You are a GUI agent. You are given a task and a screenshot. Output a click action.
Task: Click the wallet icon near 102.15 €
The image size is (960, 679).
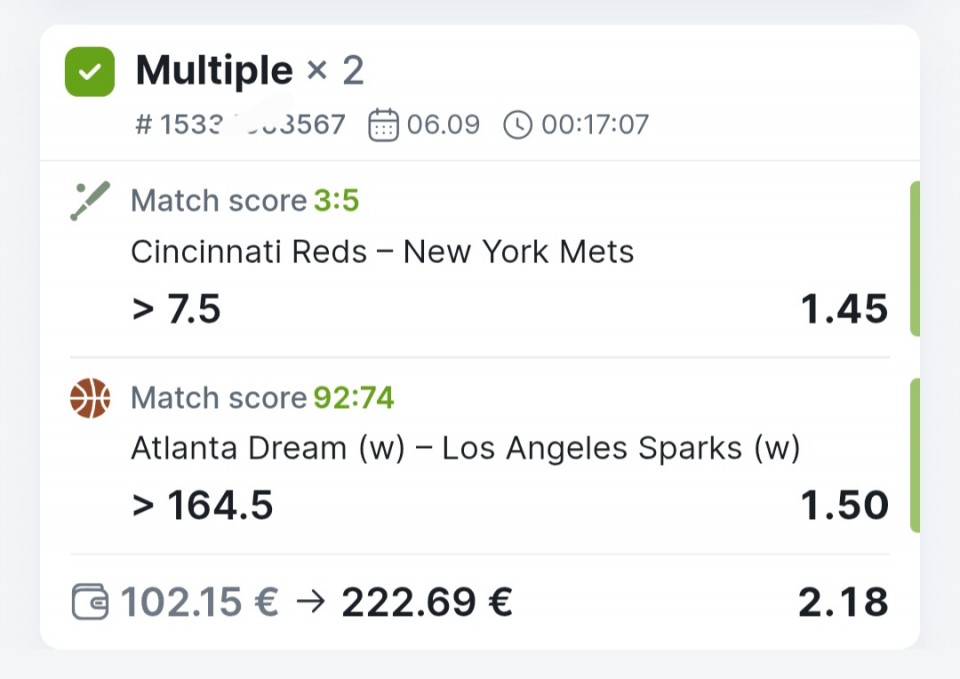click(90, 602)
